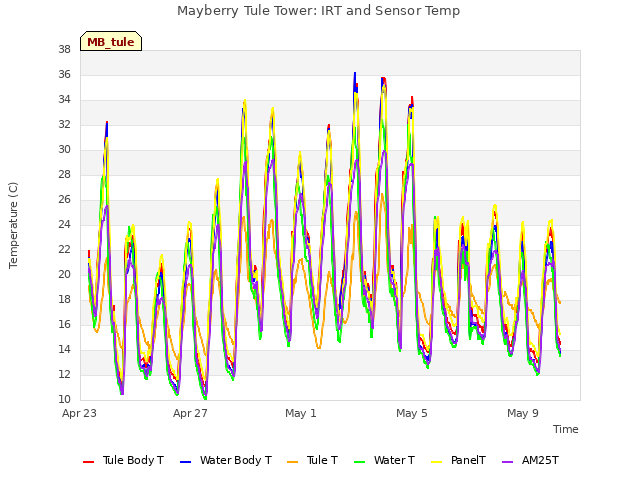Toggle PanelT legend entry

pyautogui.click(x=459, y=460)
